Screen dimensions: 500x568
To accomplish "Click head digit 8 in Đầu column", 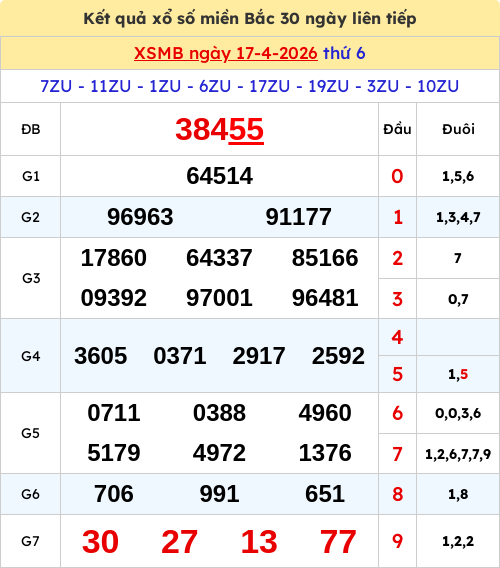I will click(x=397, y=494).
